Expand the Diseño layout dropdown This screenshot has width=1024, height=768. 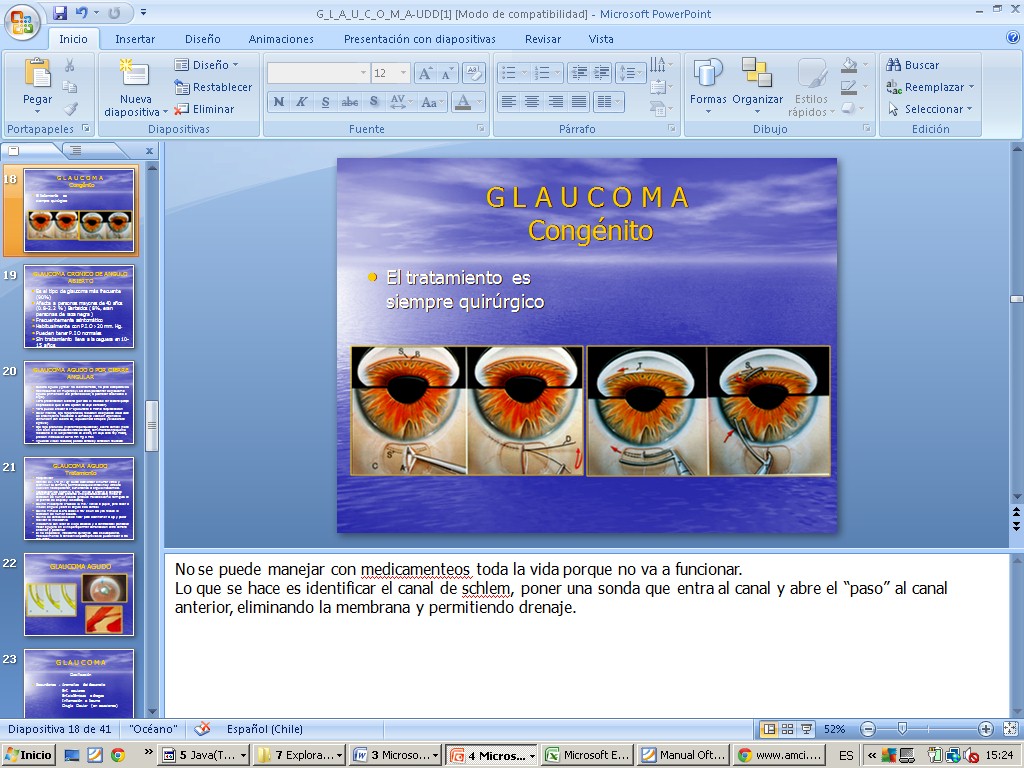207,65
